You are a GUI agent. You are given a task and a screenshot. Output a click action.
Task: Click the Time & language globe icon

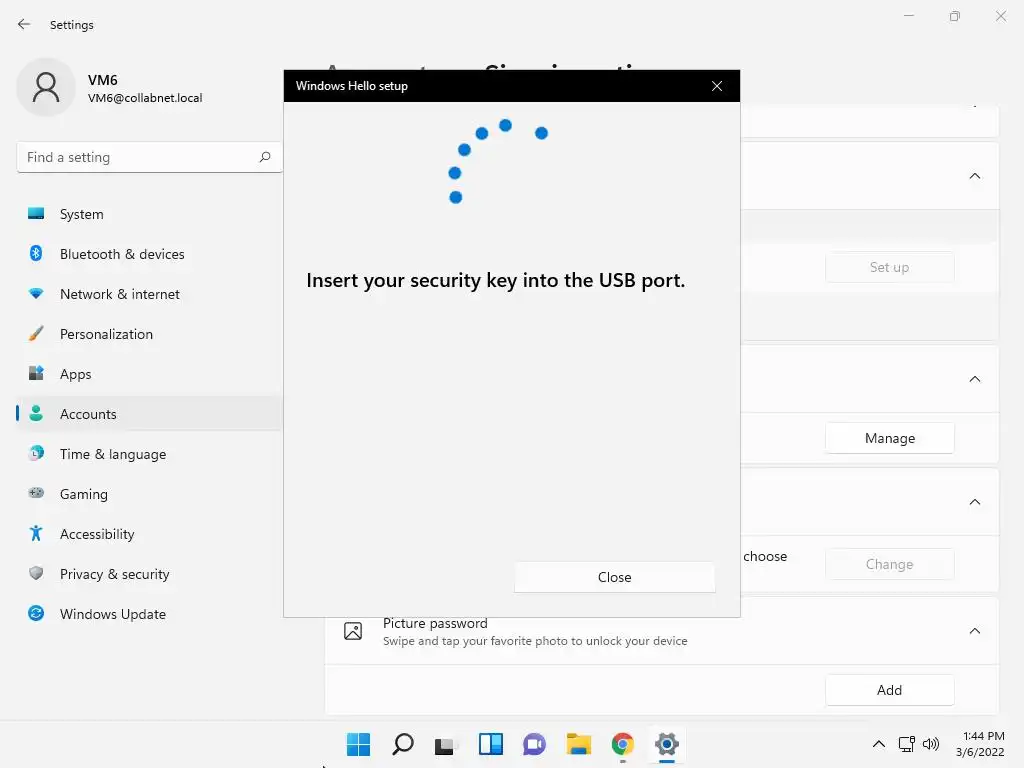coord(36,453)
